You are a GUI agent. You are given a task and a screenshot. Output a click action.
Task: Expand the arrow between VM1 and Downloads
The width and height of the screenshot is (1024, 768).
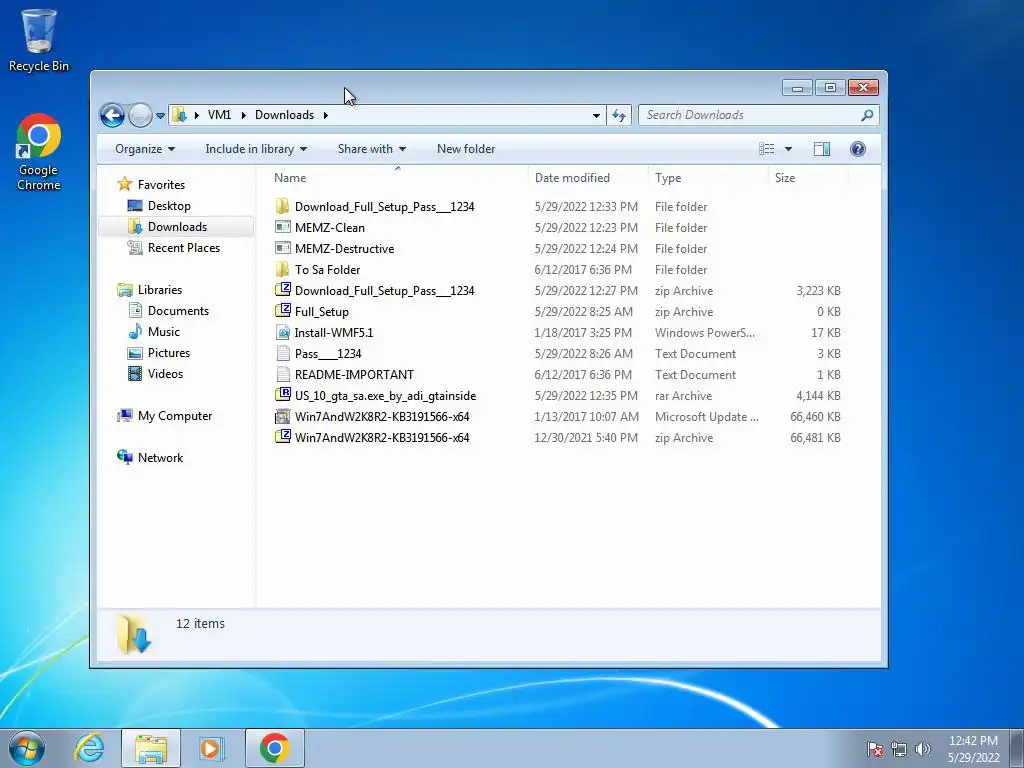point(244,116)
